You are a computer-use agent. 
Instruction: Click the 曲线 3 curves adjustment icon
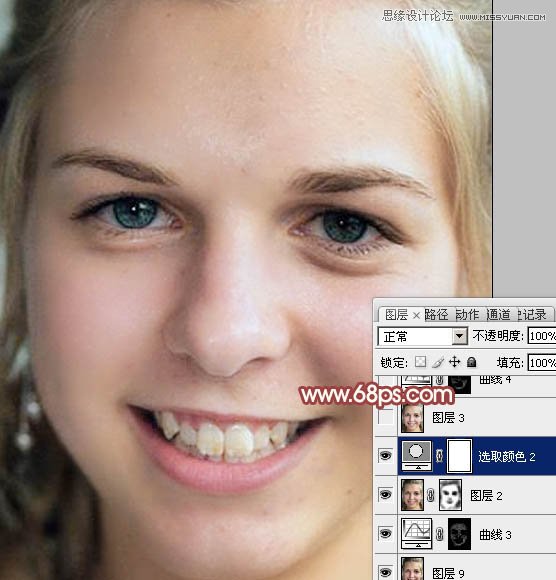coord(417,533)
